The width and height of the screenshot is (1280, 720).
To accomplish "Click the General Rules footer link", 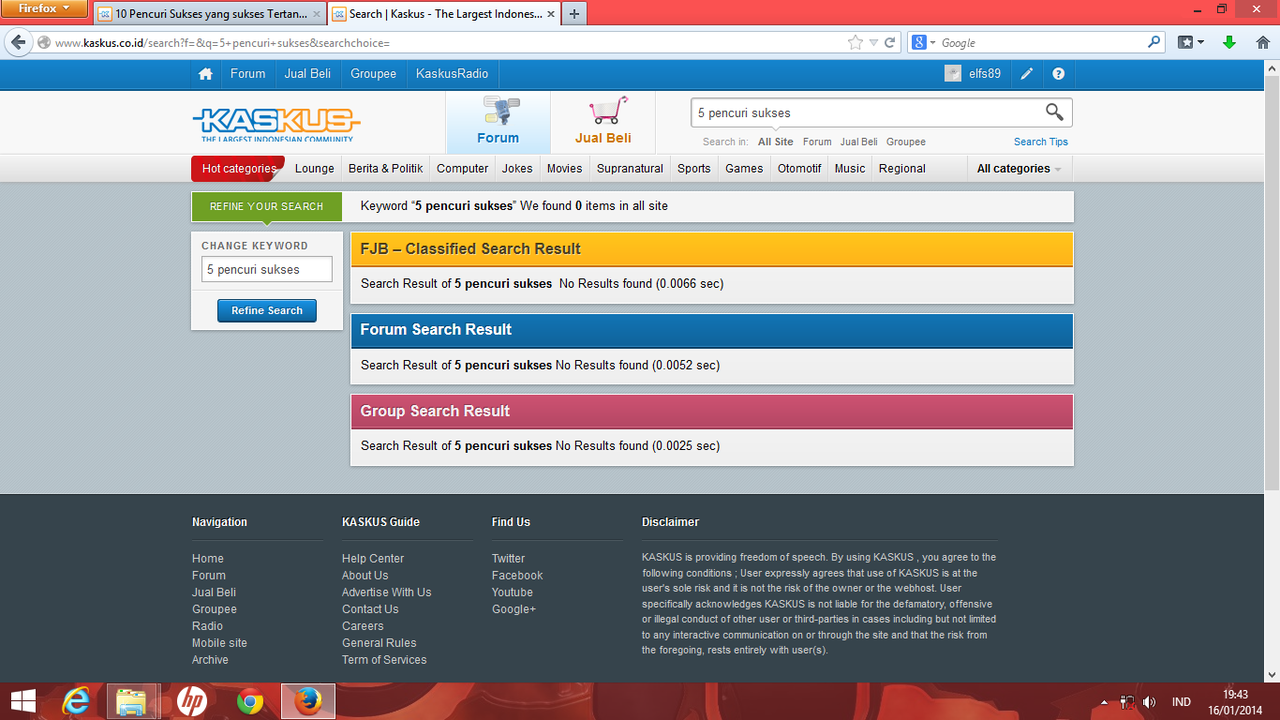I will pos(379,643).
